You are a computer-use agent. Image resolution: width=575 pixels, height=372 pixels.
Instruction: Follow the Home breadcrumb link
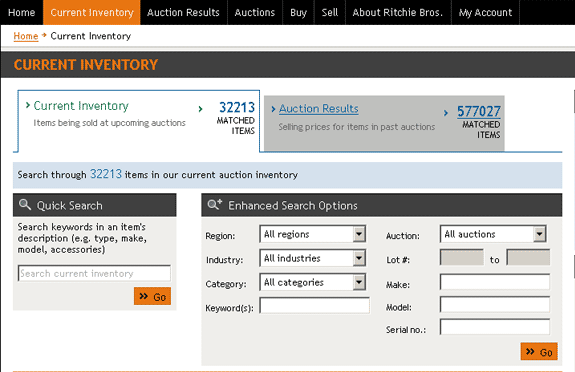point(26,36)
